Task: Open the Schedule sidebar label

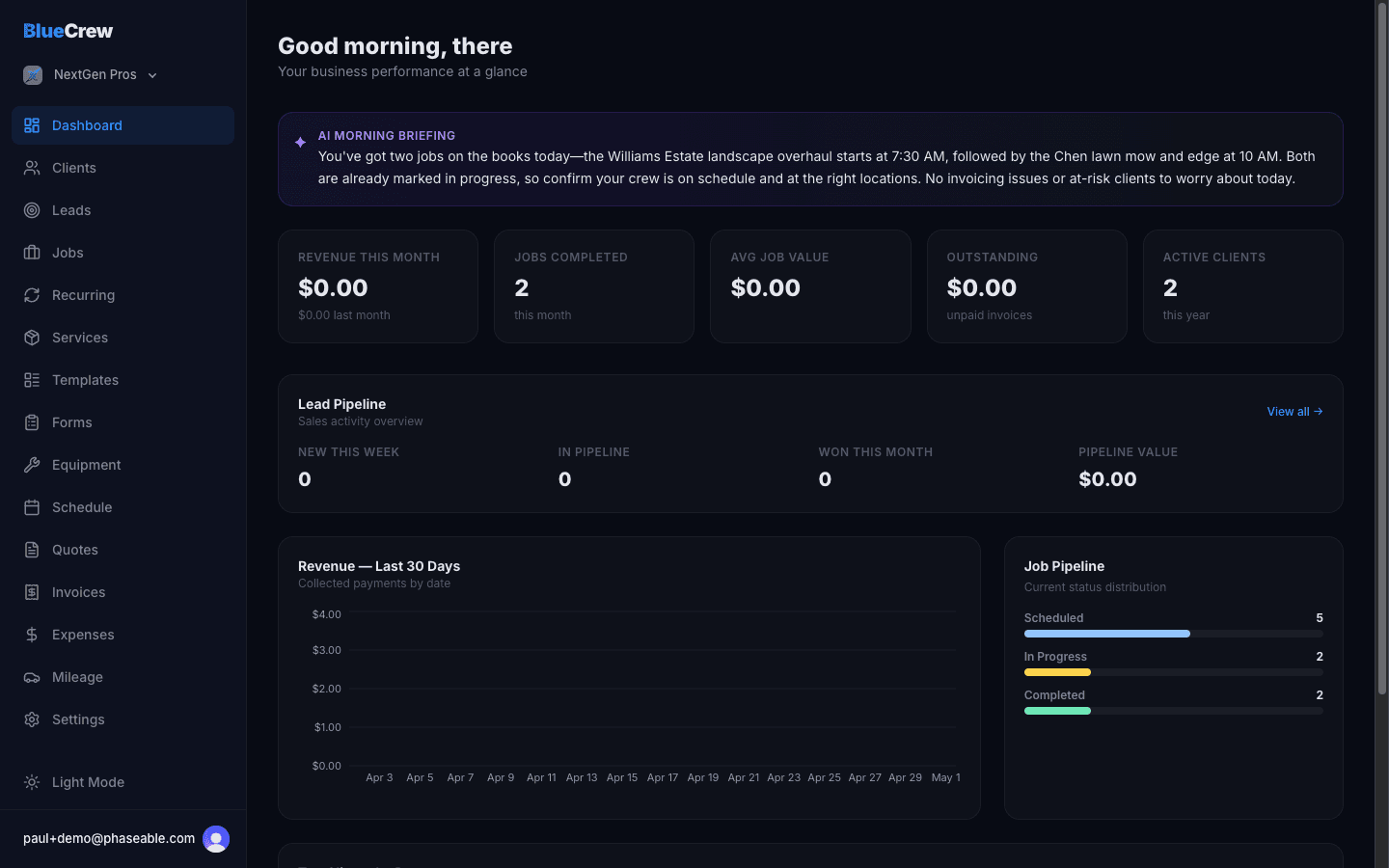Action: point(82,507)
